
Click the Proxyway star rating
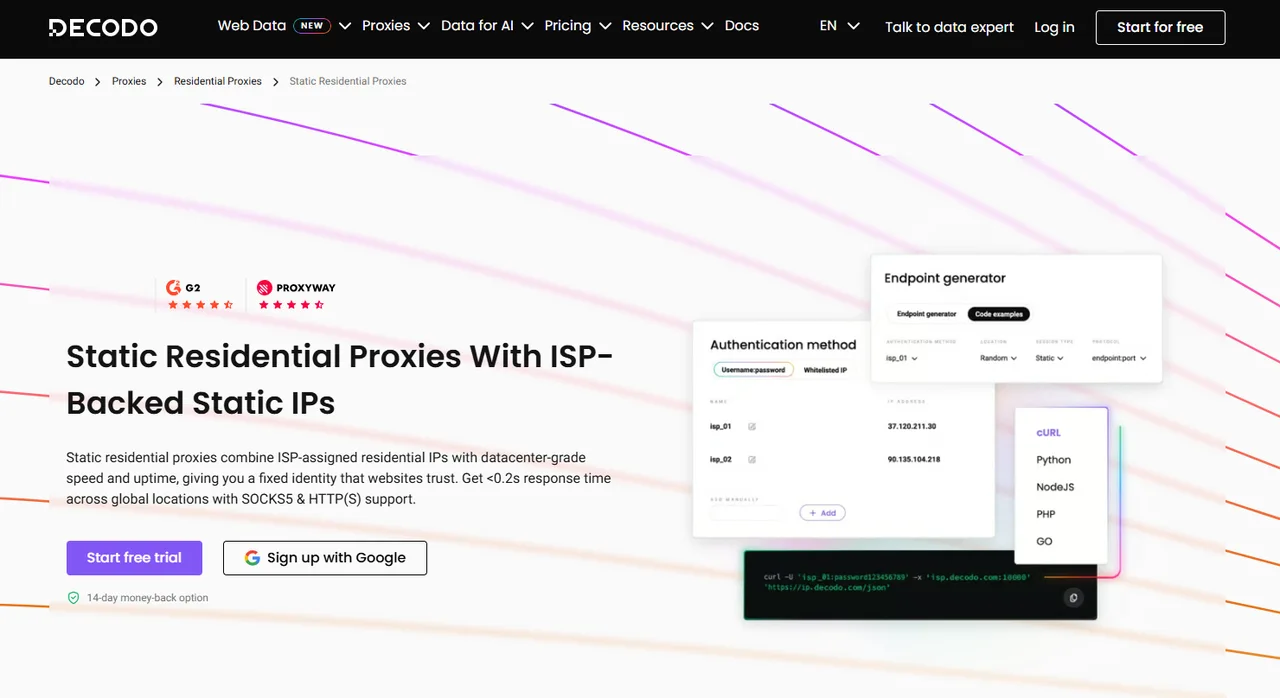pos(291,305)
